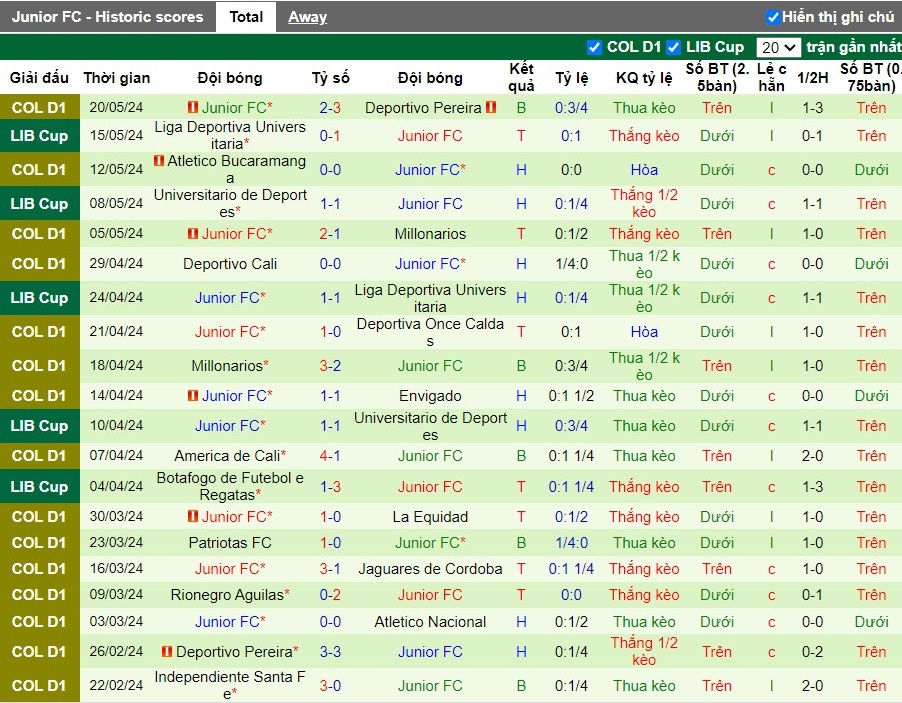Image resolution: width=902 pixels, height=703 pixels.
Task: Open Universitario de Deportes link on 08/05/24
Action: pos(230,203)
